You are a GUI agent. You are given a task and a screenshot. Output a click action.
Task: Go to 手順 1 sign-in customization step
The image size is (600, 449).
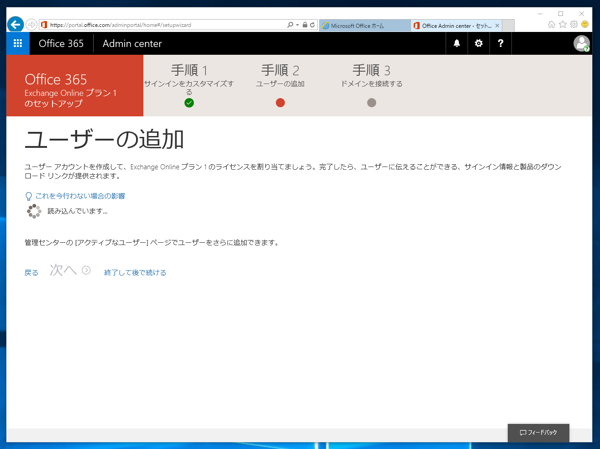(x=189, y=85)
